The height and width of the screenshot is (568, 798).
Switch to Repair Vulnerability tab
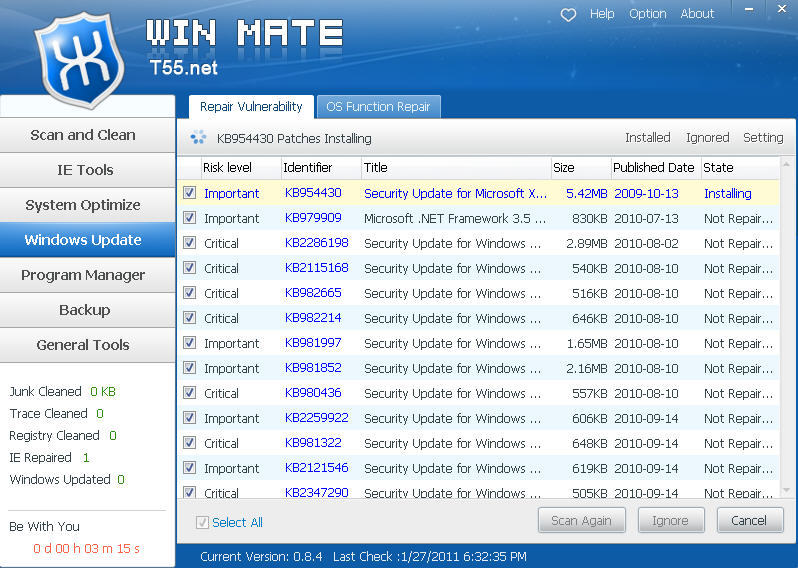click(251, 106)
